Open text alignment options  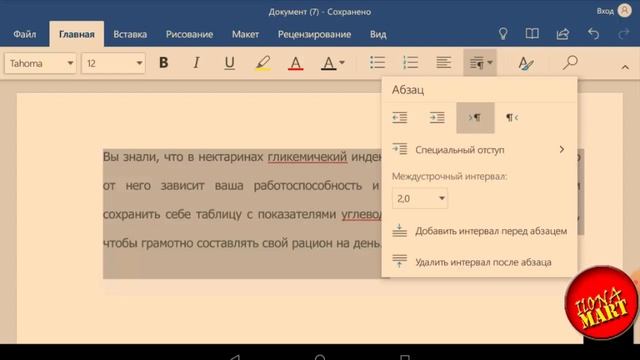(443, 62)
